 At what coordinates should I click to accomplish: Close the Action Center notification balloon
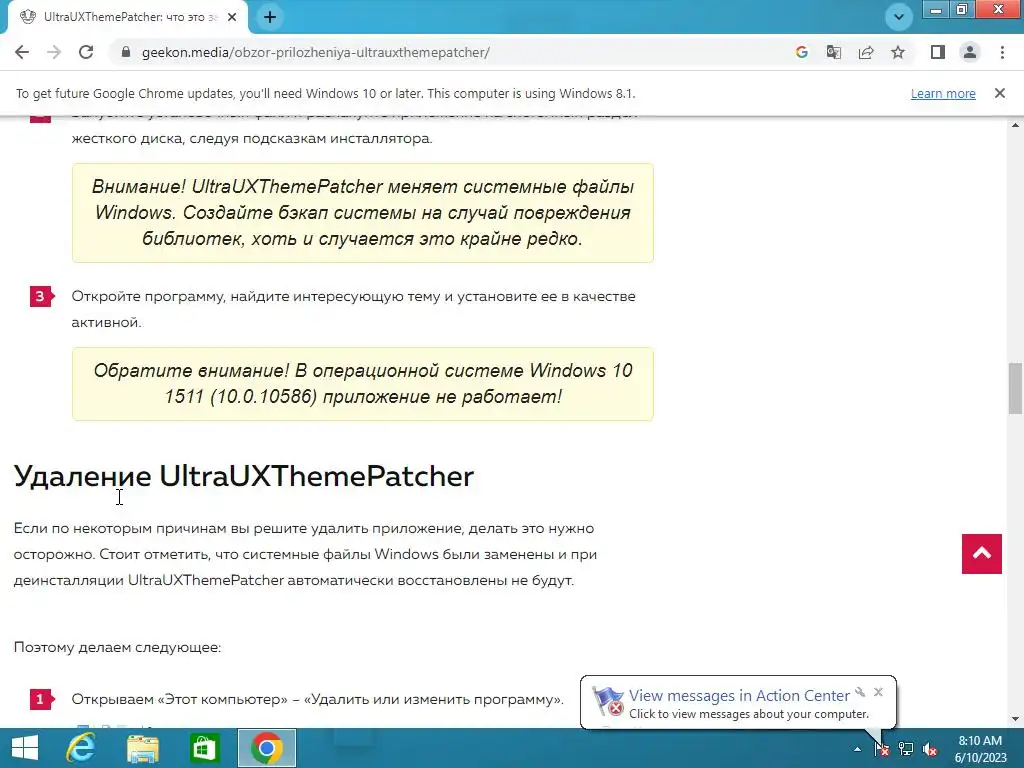point(878,692)
